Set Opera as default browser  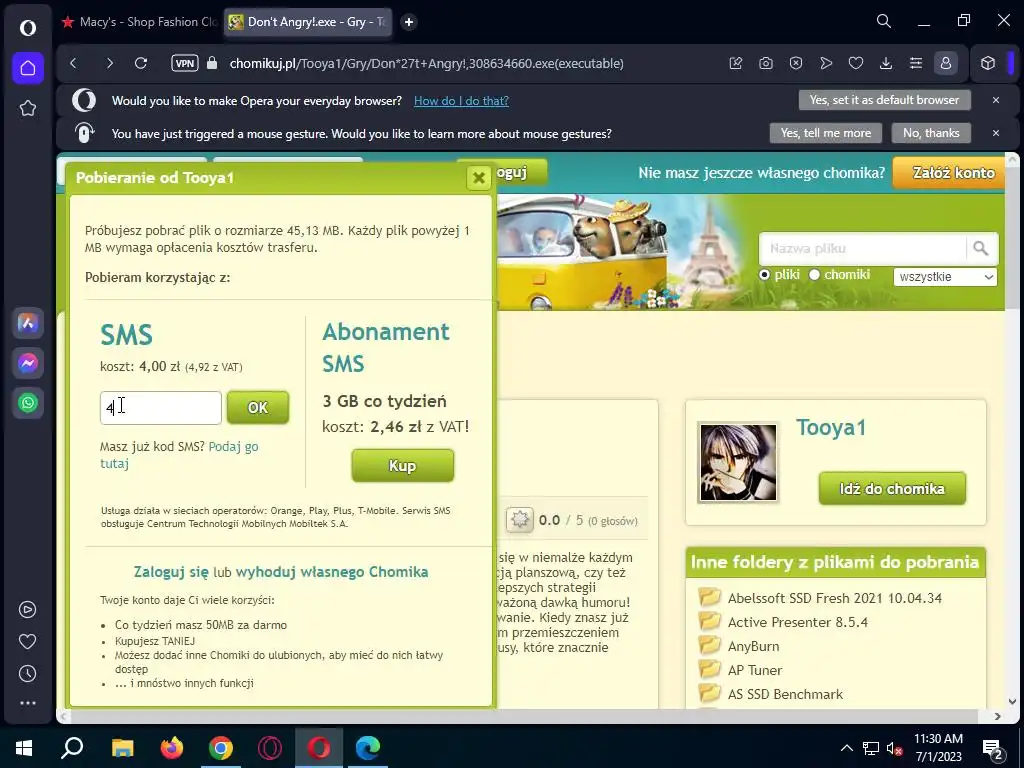pyautogui.click(x=884, y=100)
